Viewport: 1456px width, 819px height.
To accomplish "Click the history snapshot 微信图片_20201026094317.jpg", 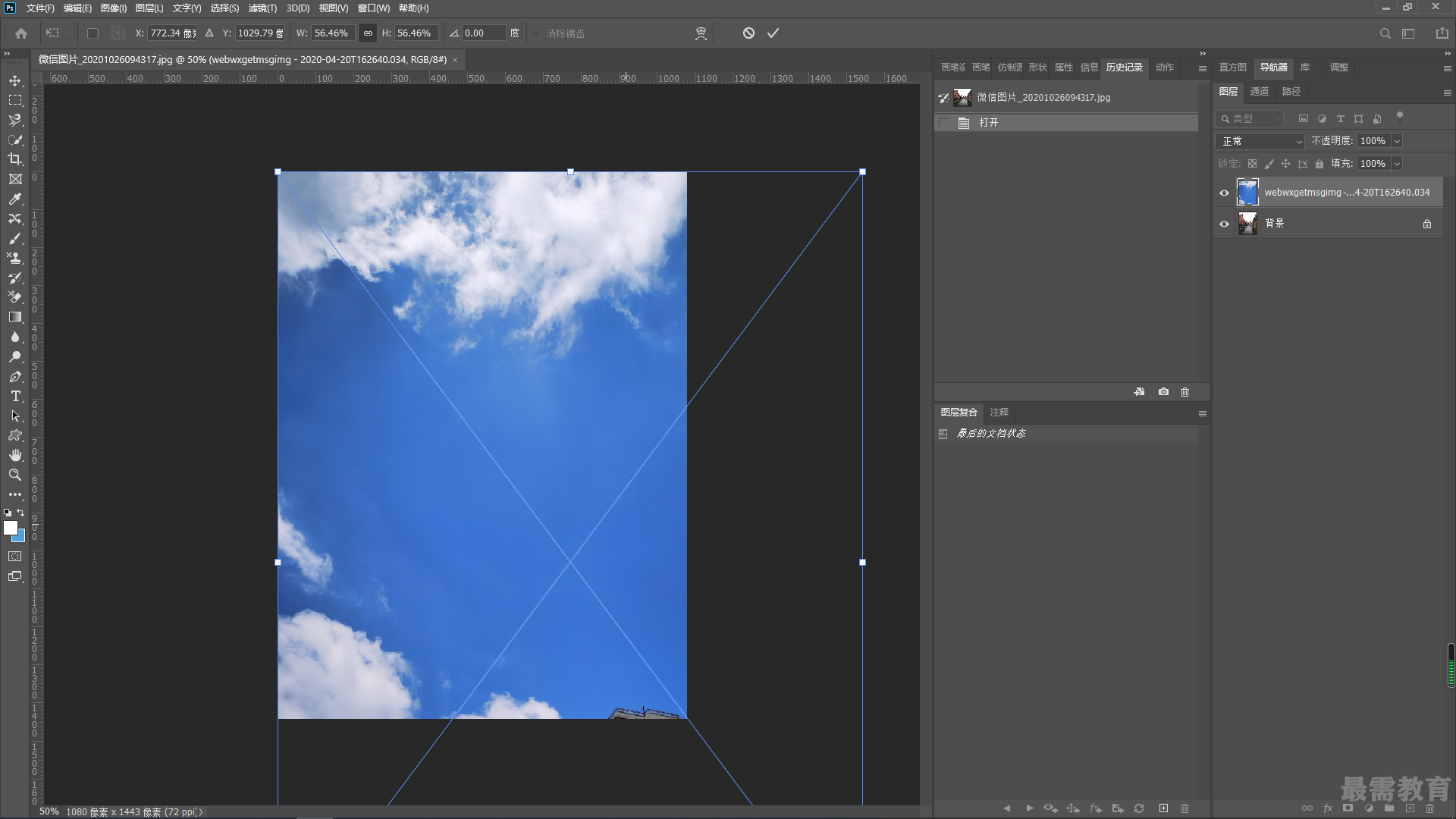I will tap(1066, 98).
